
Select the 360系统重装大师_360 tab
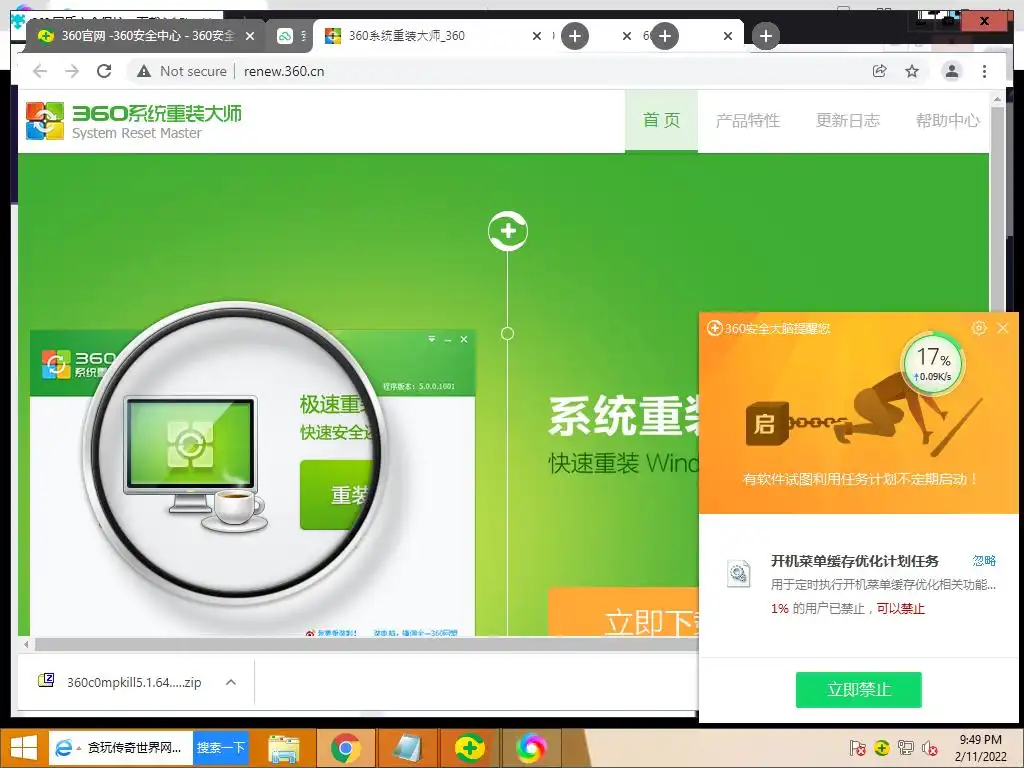(x=405, y=36)
